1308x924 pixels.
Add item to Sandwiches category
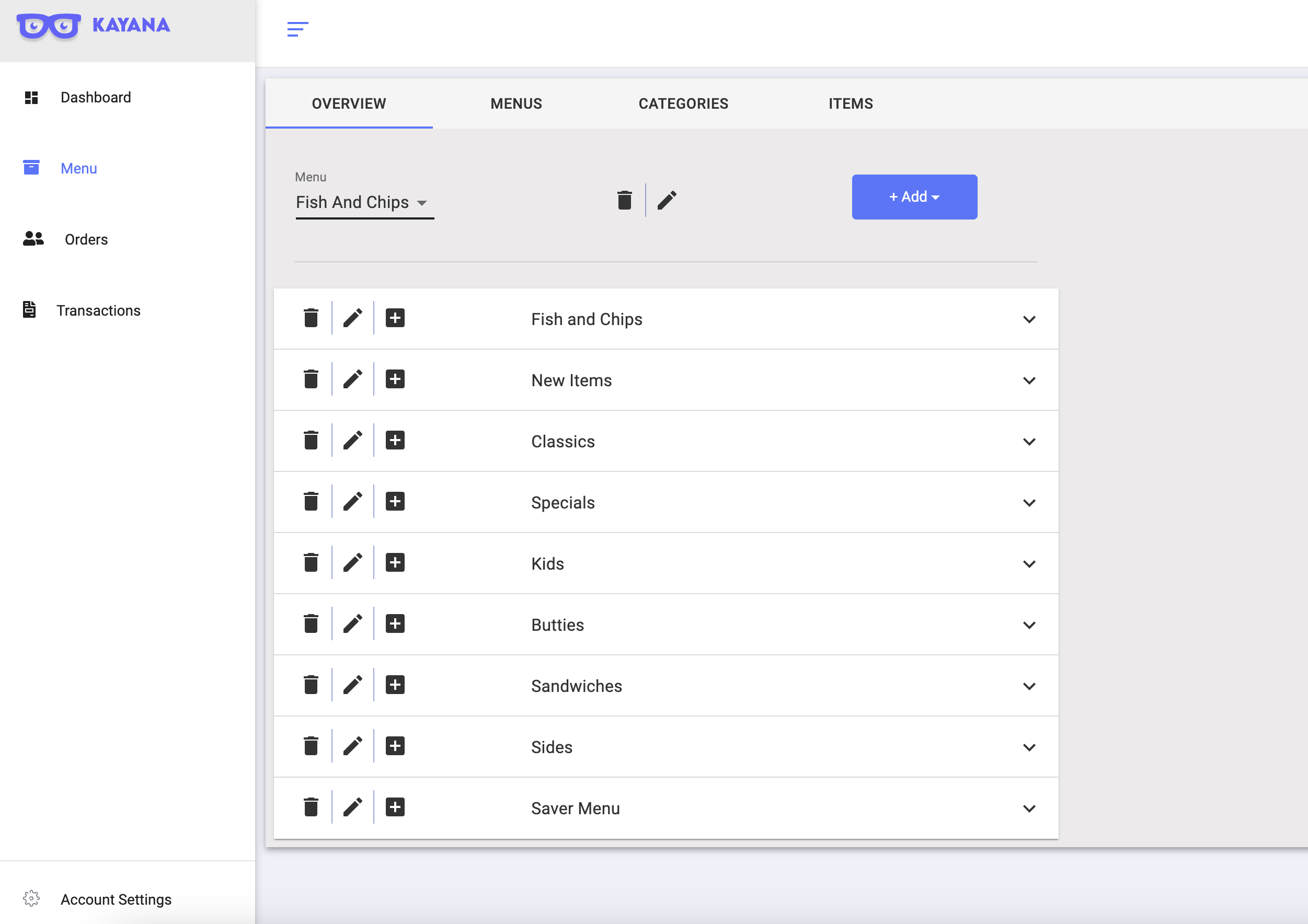point(395,685)
